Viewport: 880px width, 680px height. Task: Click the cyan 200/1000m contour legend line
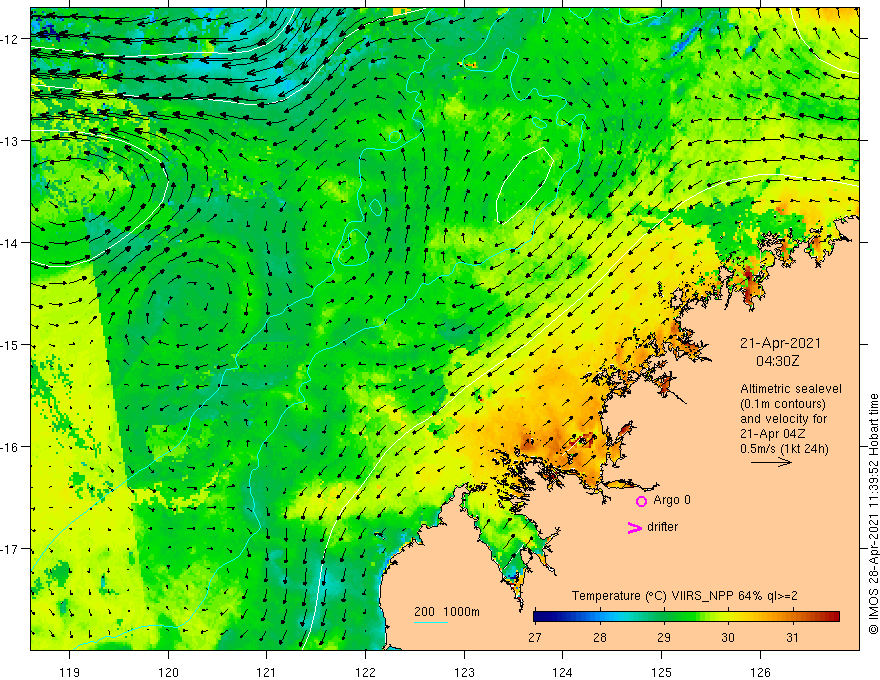pyautogui.click(x=431, y=622)
